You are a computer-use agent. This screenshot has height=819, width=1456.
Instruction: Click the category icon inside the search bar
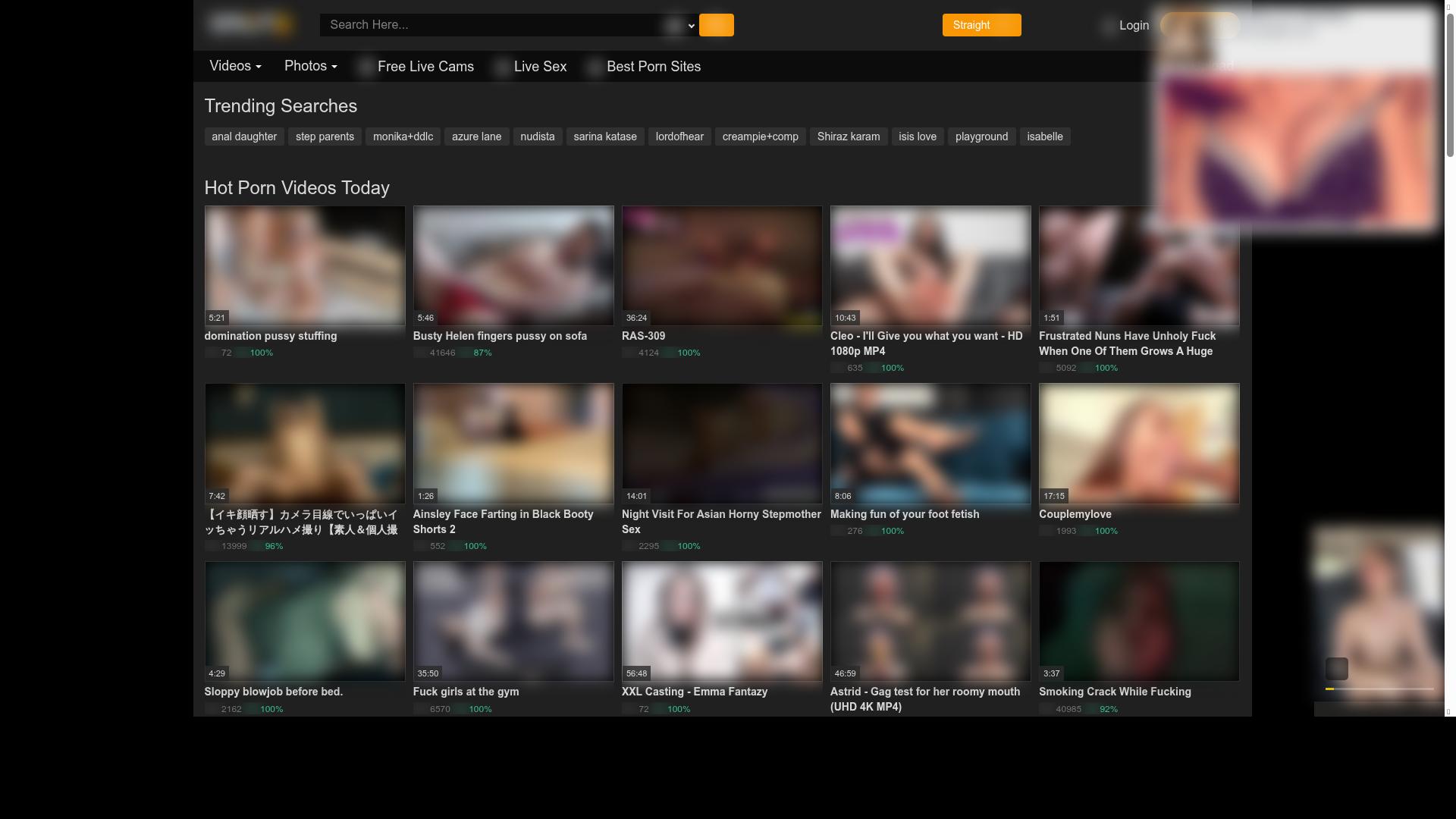tap(672, 25)
